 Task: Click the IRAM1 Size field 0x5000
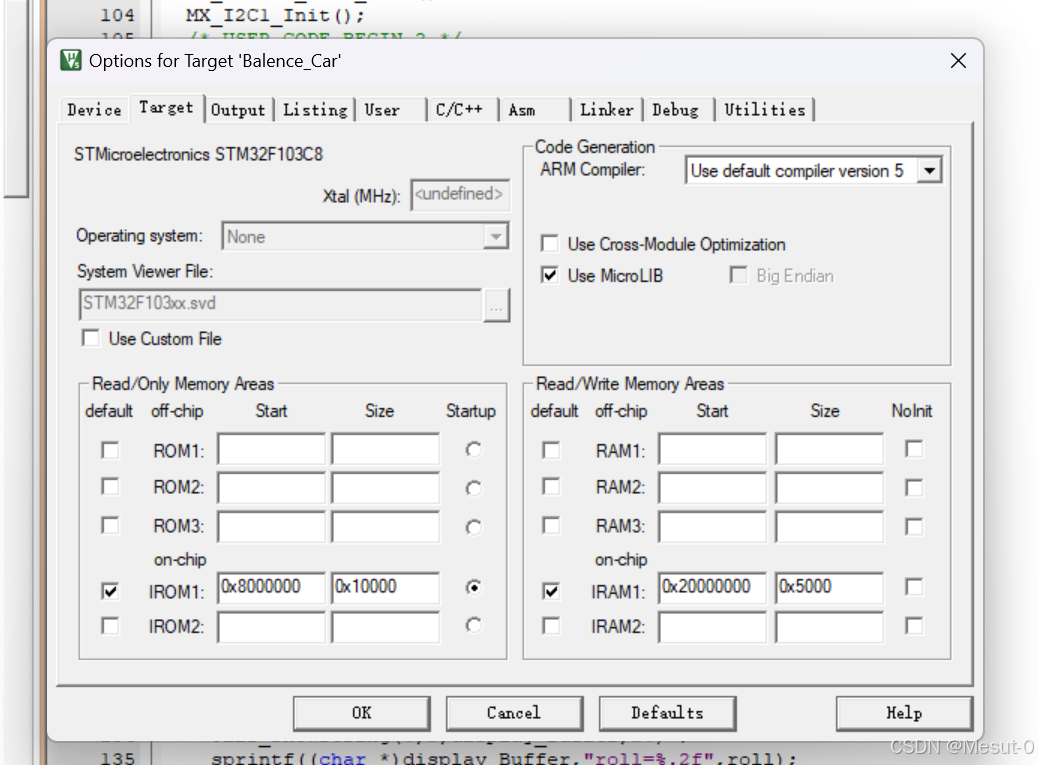tap(829, 588)
